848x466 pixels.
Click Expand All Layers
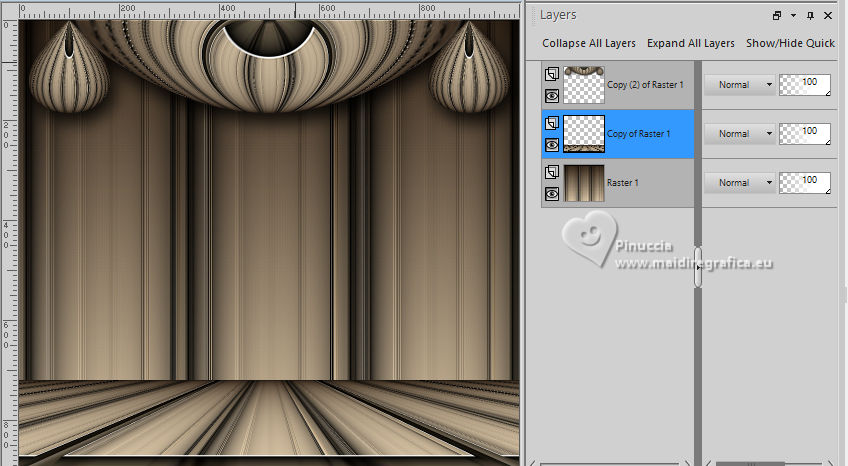691,43
